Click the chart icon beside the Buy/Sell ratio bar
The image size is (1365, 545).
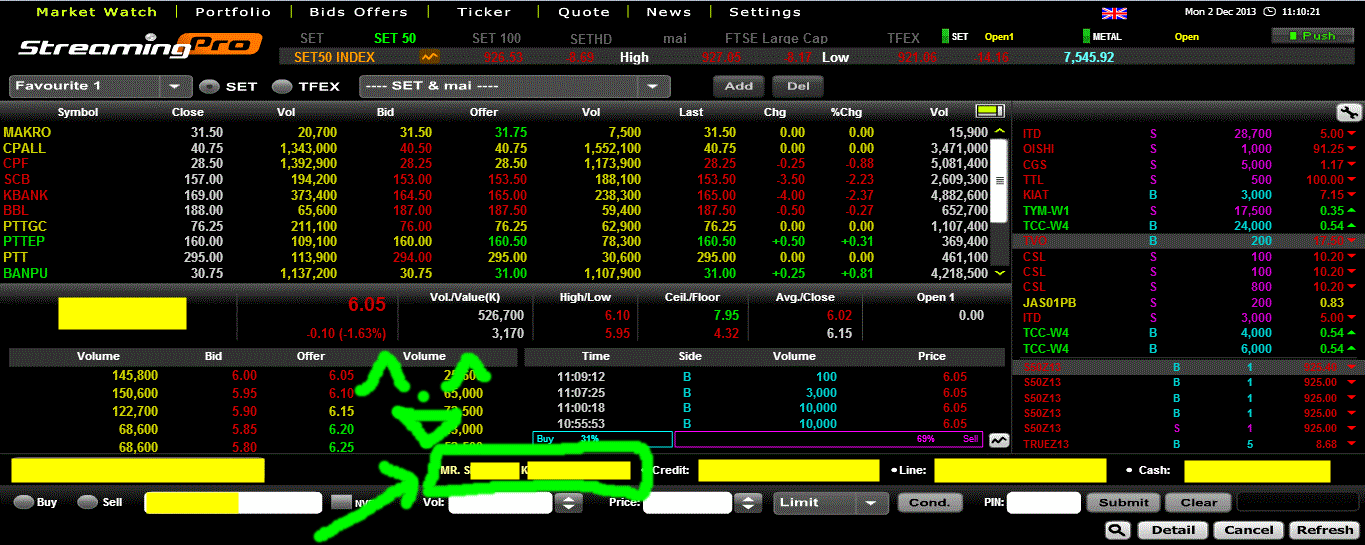click(998, 439)
